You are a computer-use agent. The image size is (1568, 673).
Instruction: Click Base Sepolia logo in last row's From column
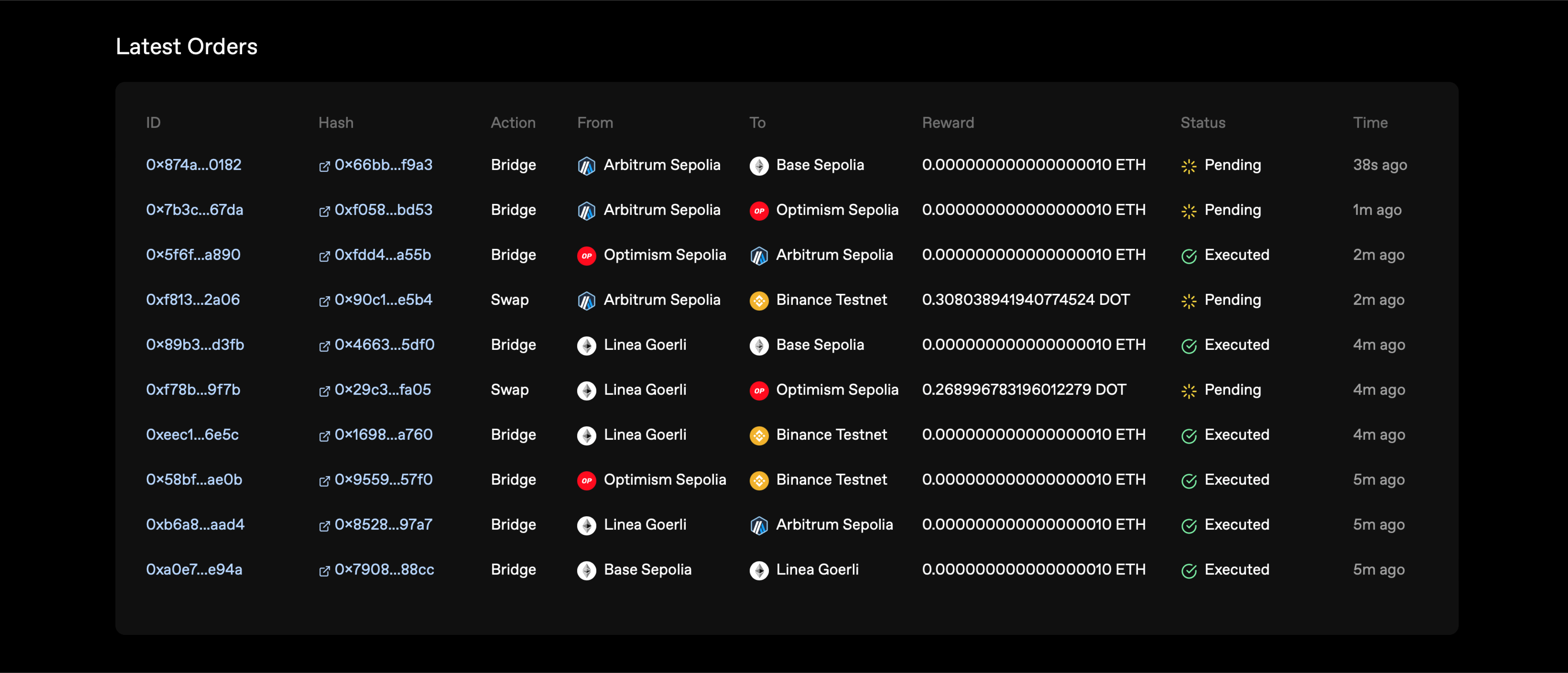click(x=586, y=570)
